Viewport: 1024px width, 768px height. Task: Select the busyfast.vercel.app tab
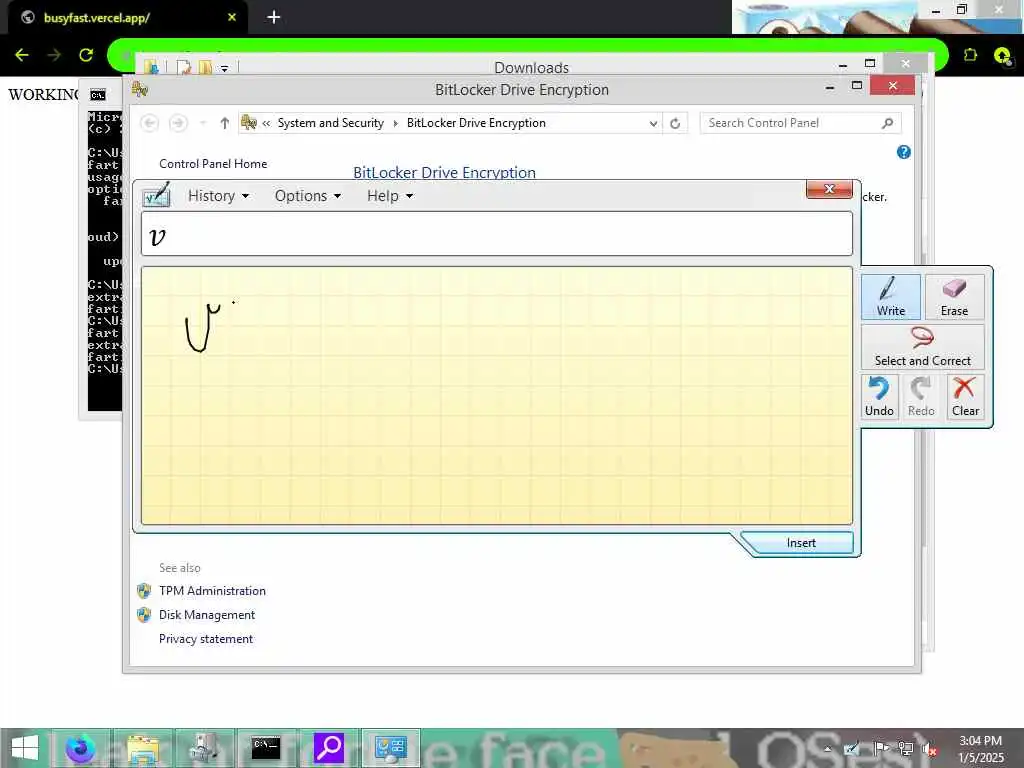pos(128,18)
